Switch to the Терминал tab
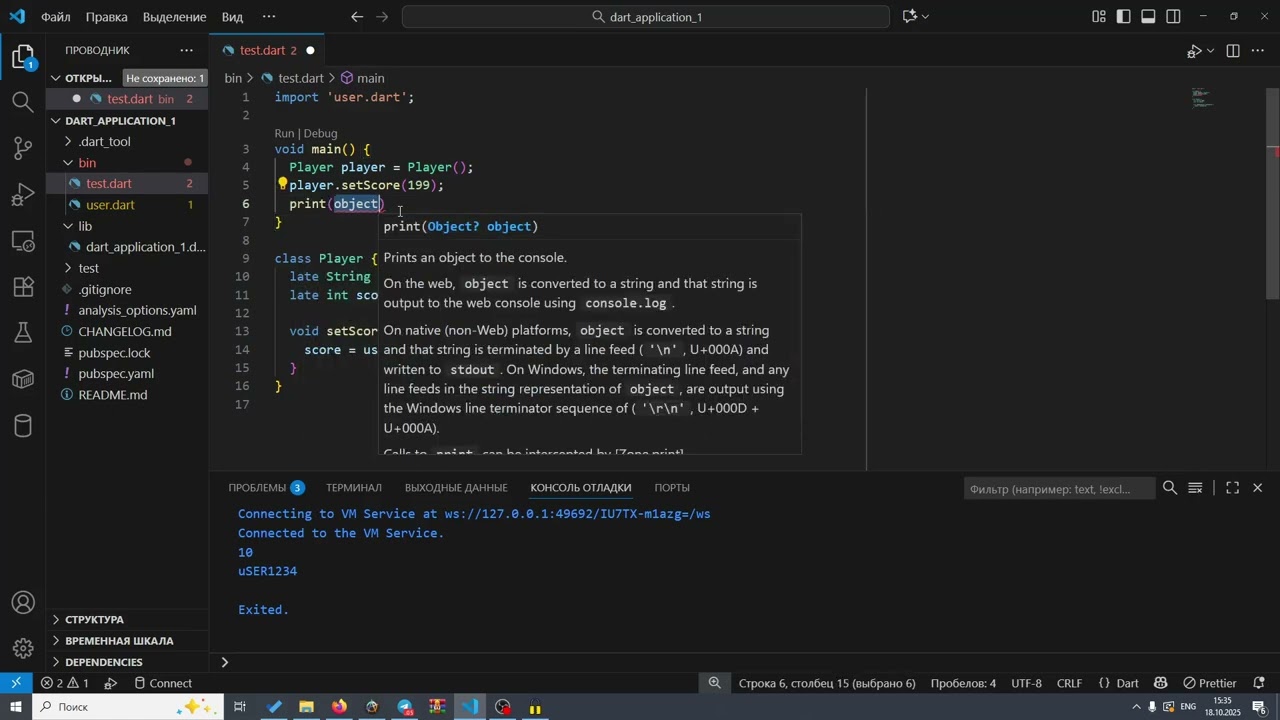The height and width of the screenshot is (720, 1280). [x=354, y=488]
